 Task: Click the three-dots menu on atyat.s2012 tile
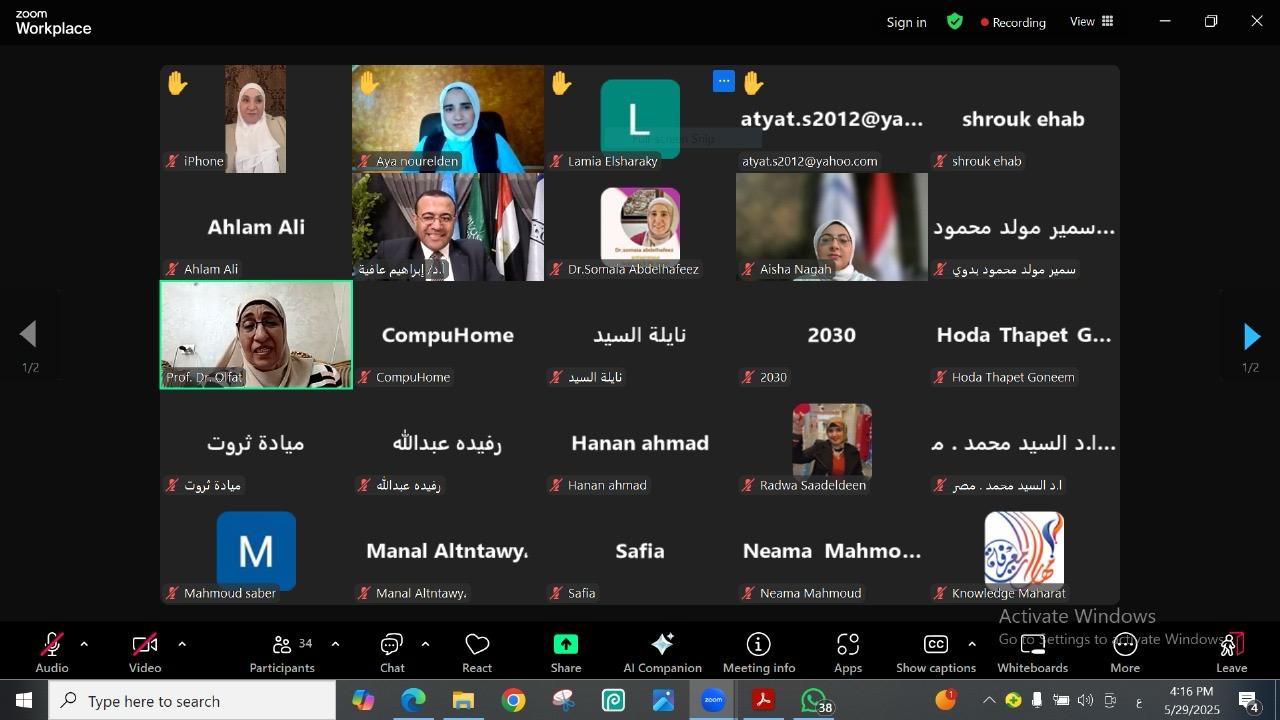point(724,81)
